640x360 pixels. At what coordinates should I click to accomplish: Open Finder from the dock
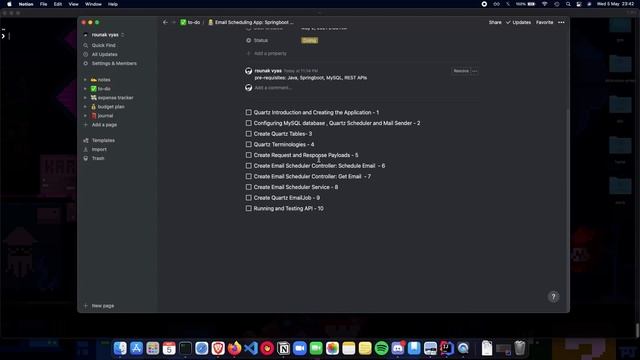click(x=120, y=348)
